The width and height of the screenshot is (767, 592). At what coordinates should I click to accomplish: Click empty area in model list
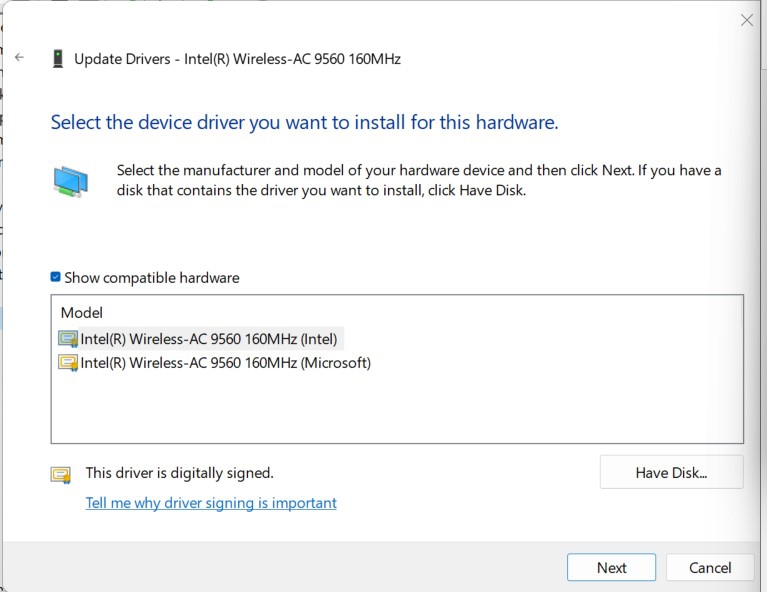pos(397,410)
